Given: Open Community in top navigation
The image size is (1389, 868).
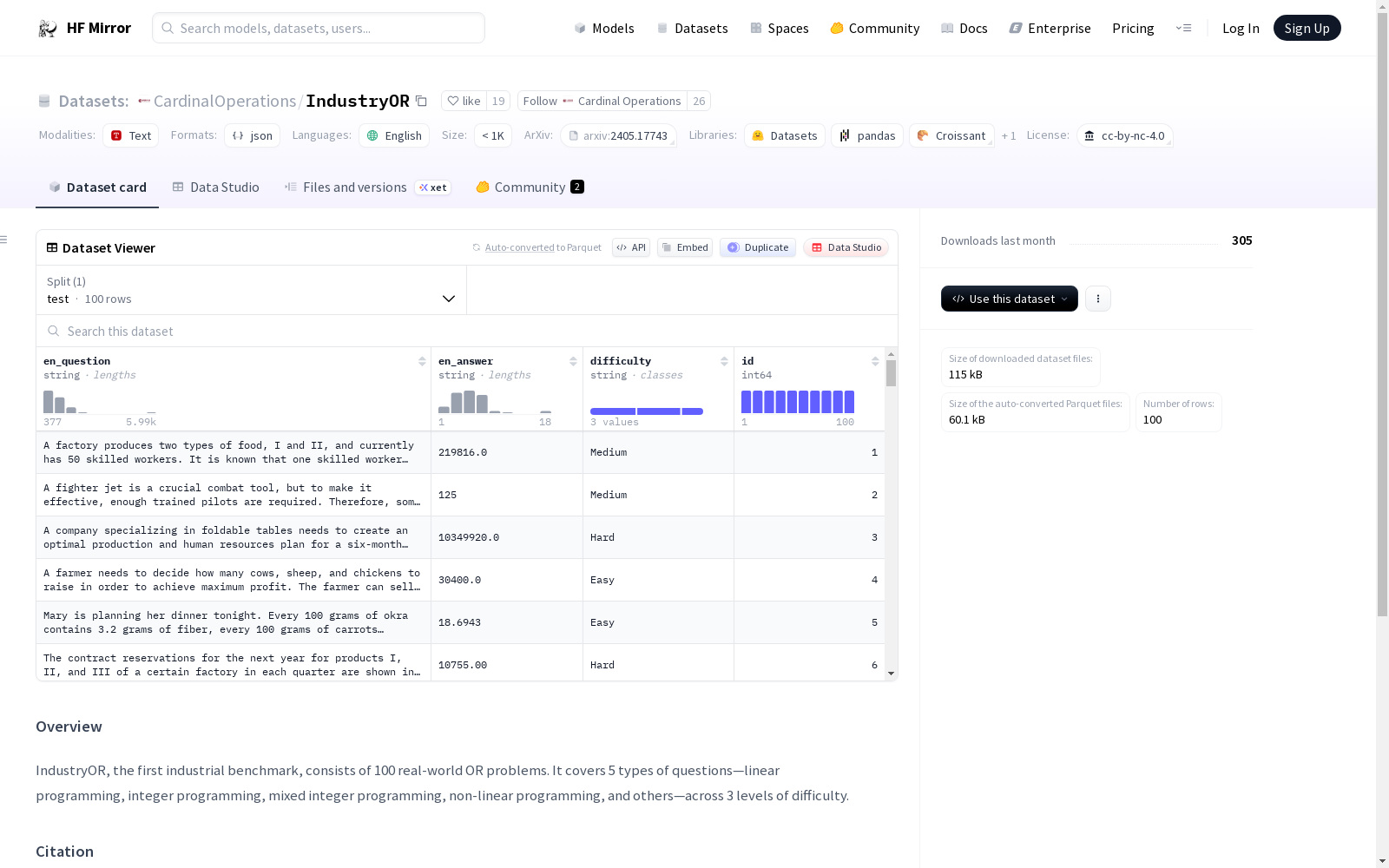Looking at the screenshot, I should coord(875,29).
